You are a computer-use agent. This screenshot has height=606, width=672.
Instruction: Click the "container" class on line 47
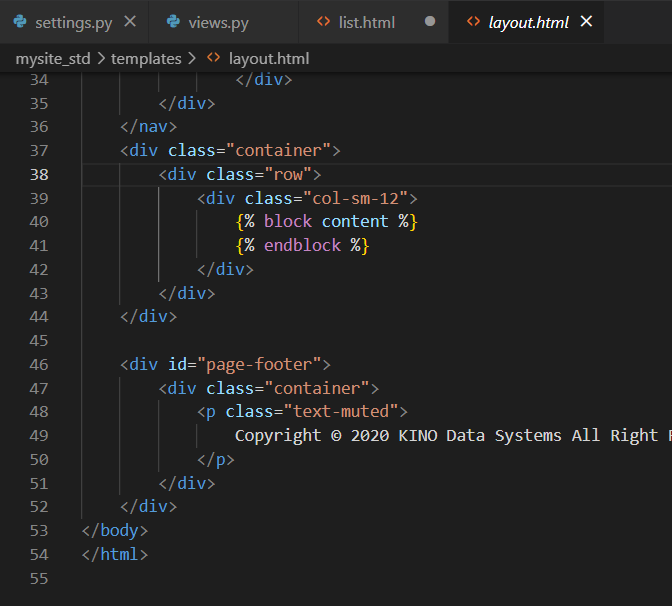(317, 389)
